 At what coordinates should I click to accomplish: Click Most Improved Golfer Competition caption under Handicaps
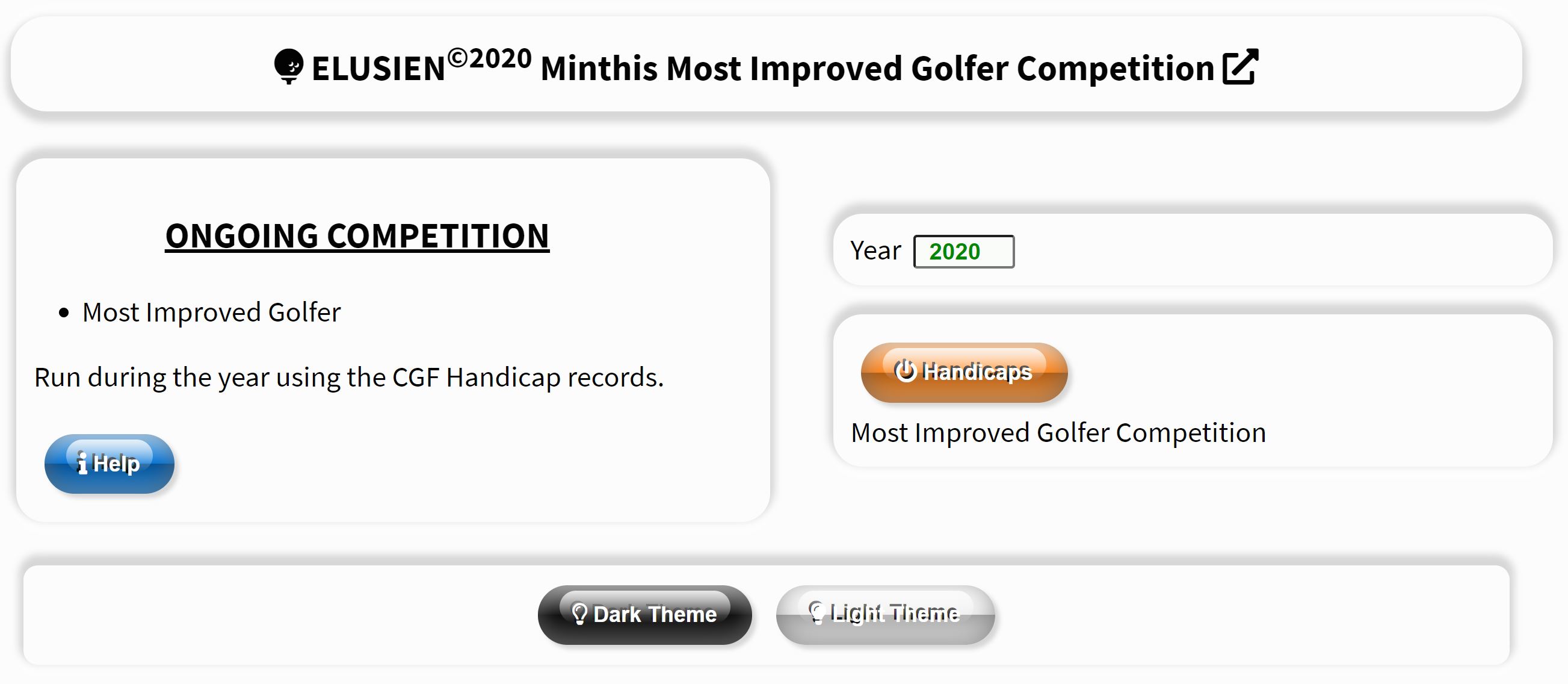click(1058, 433)
